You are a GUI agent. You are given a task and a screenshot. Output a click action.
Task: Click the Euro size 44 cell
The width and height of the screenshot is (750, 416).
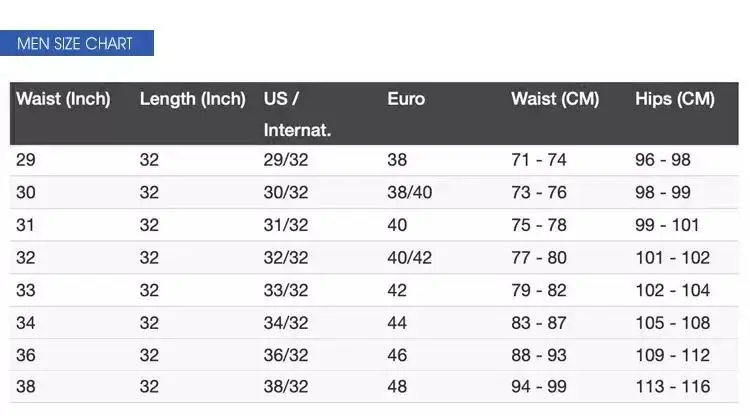pos(397,323)
